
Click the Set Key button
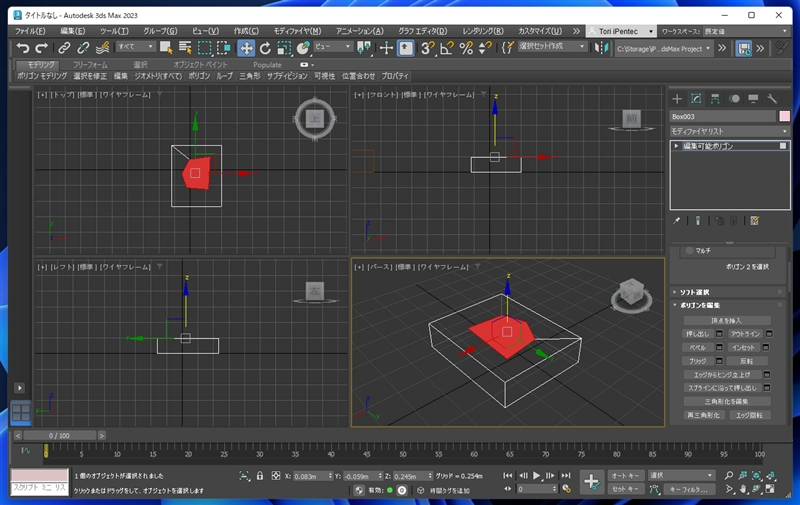tap(626, 489)
